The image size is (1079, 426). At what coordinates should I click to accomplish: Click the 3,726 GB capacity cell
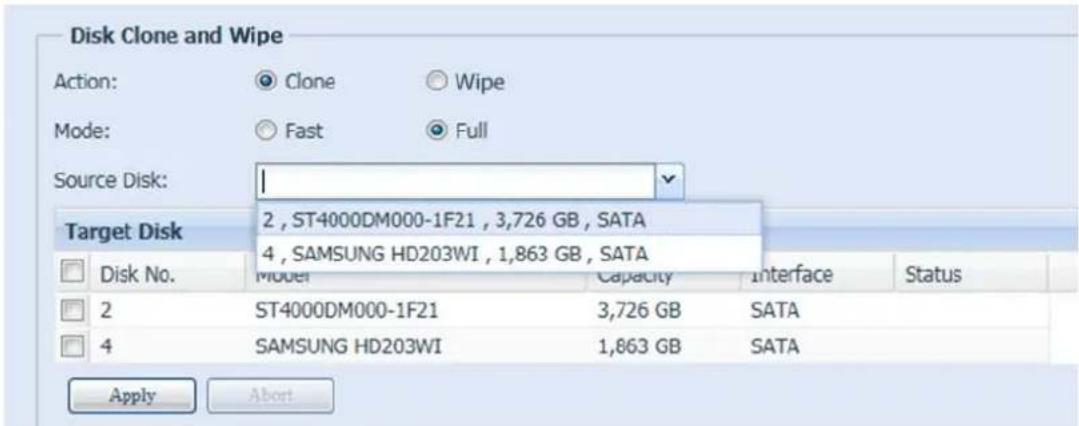(639, 312)
